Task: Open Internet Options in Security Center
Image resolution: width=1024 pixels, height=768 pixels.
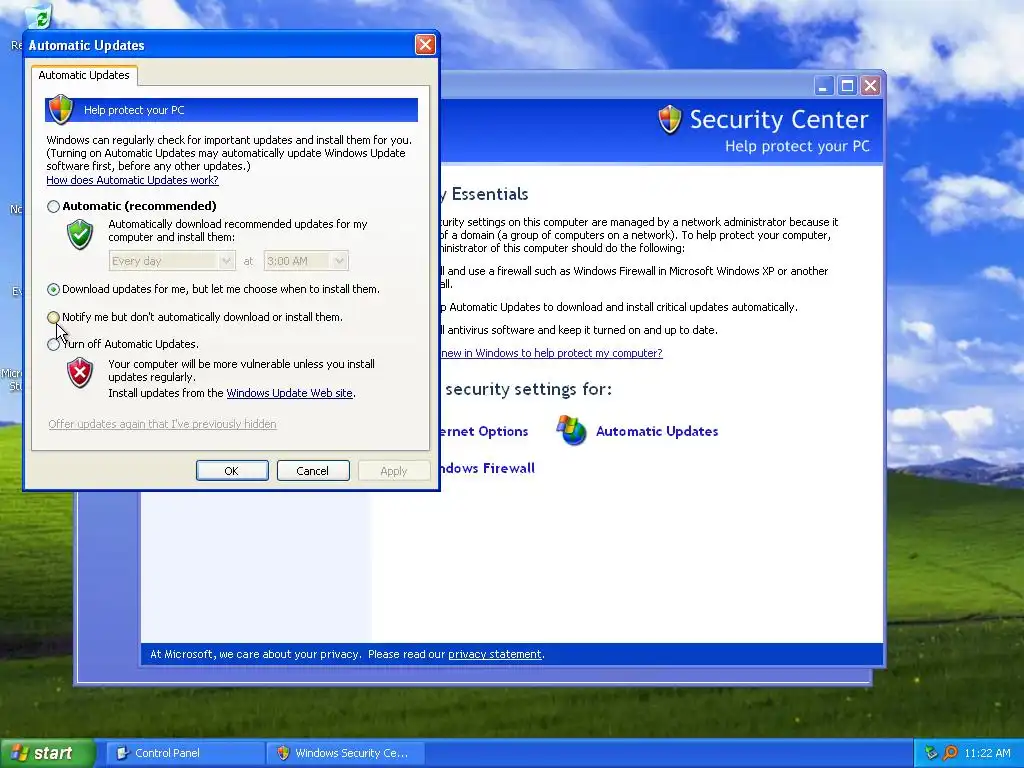Action: (484, 432)
